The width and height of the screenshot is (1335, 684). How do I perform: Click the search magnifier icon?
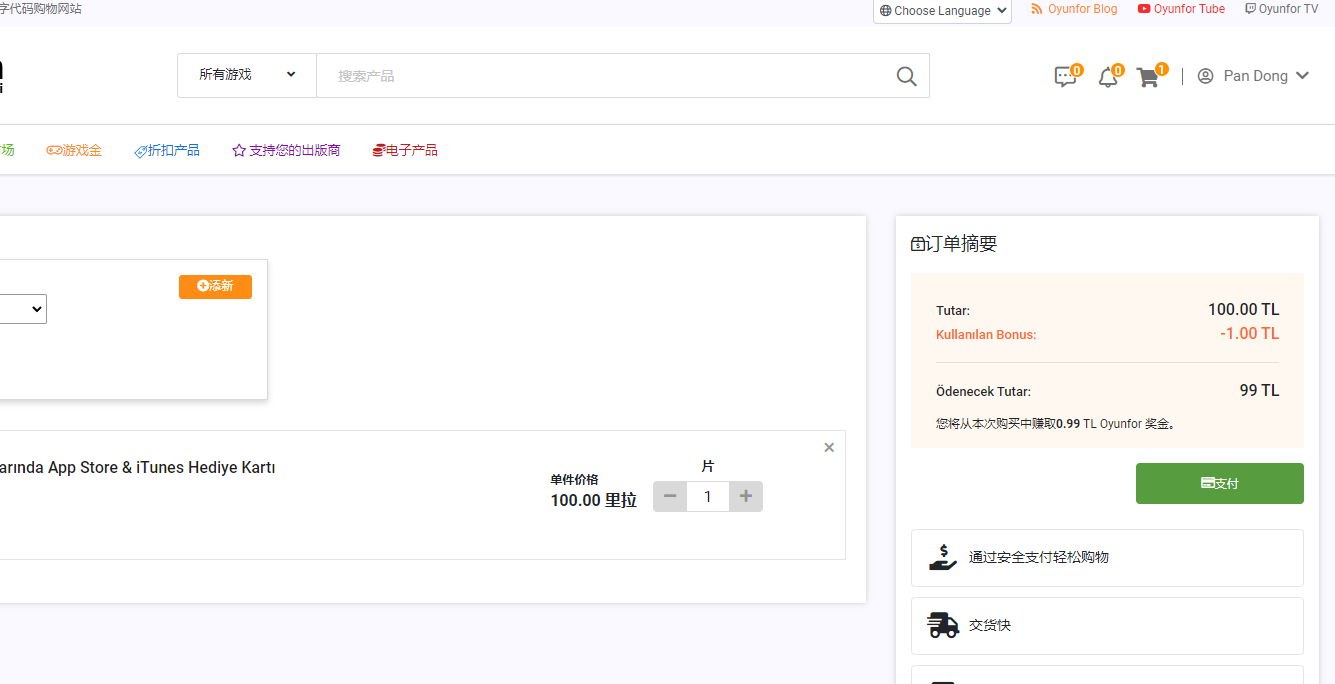click(906, 76)
